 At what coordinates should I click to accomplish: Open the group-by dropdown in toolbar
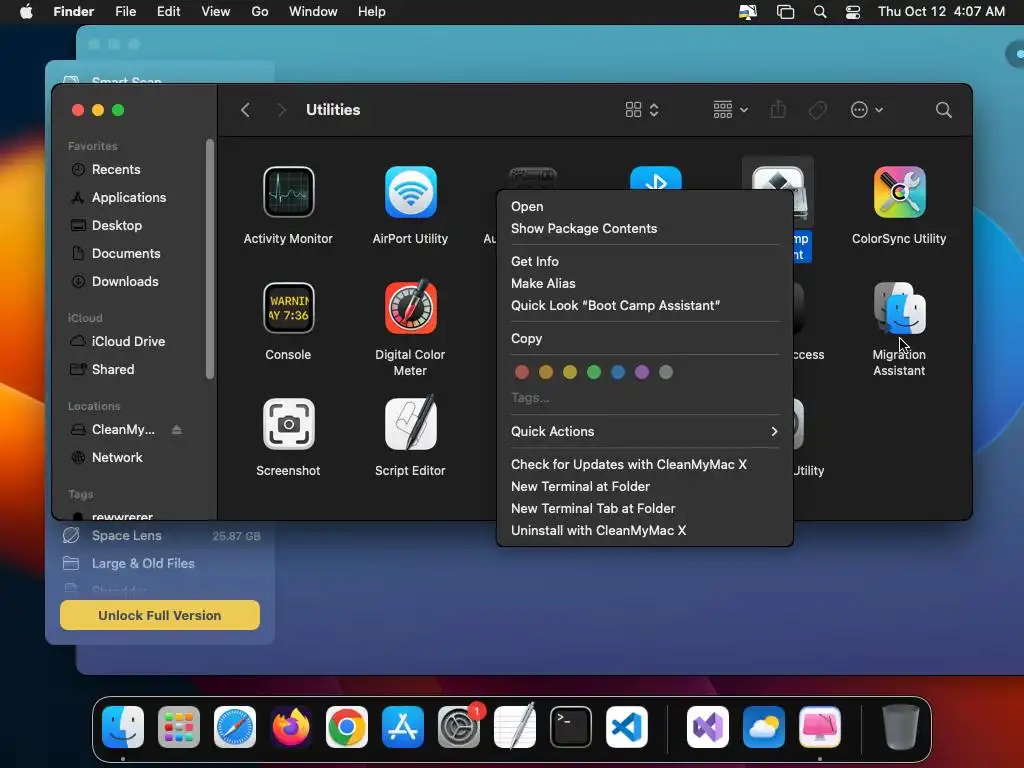[x=730, y=110]
